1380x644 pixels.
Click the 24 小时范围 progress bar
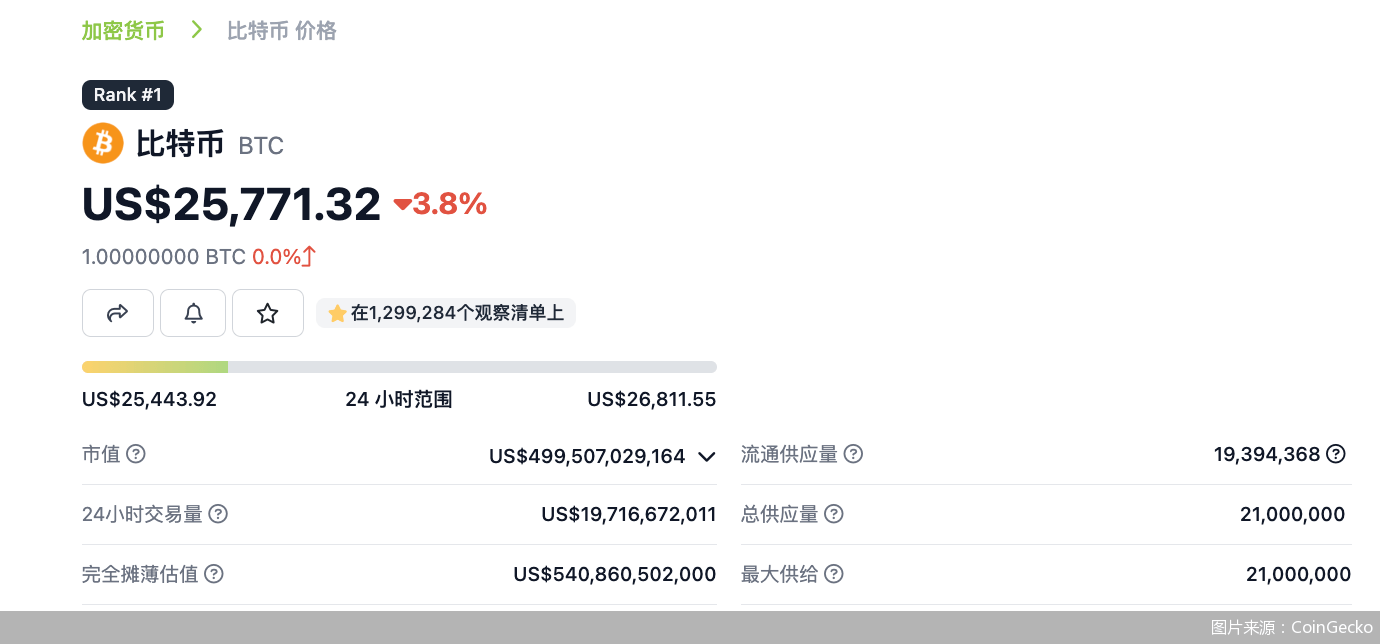tap(399, 366)
